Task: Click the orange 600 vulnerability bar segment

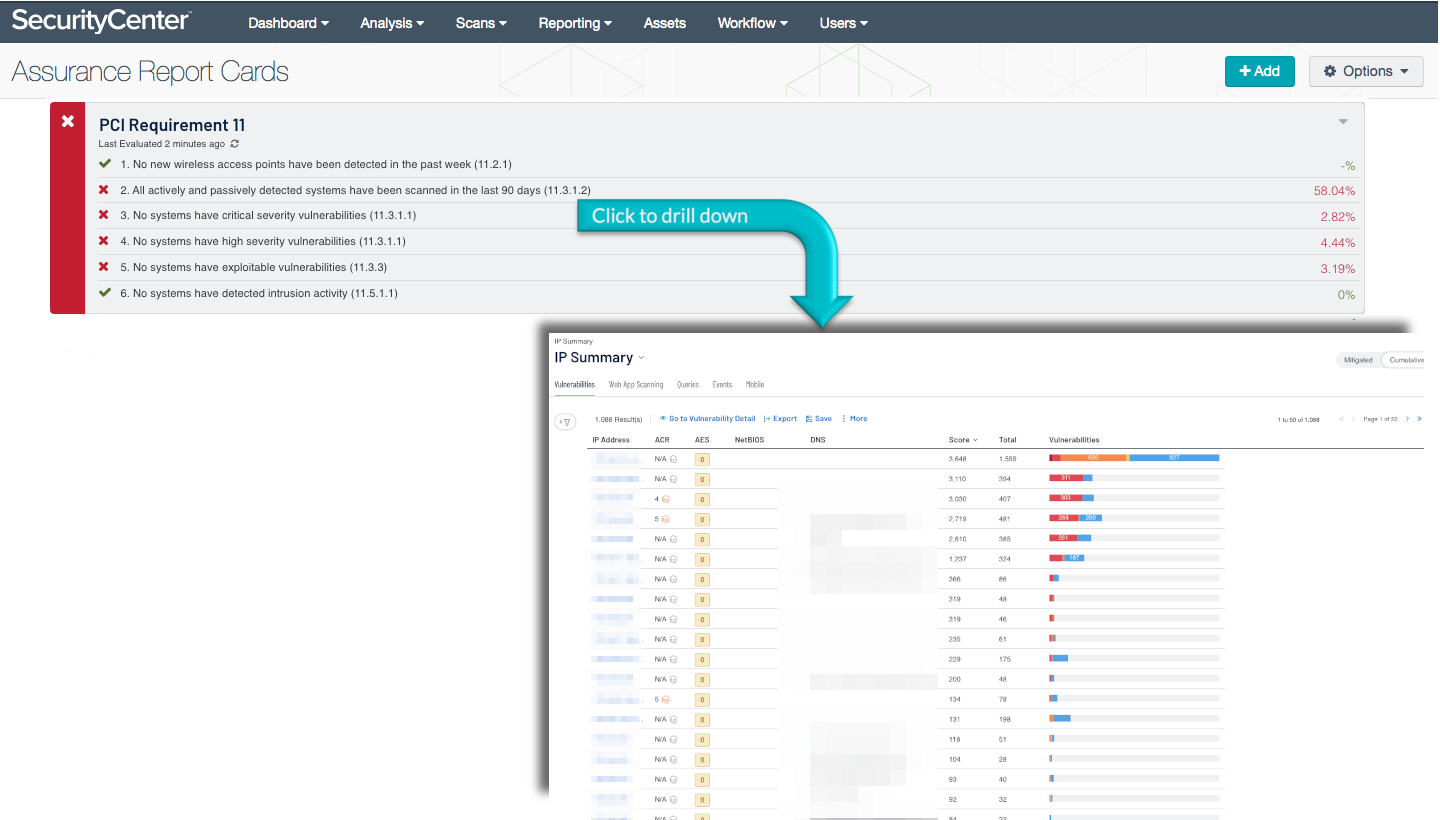Action: point(1093,457)
